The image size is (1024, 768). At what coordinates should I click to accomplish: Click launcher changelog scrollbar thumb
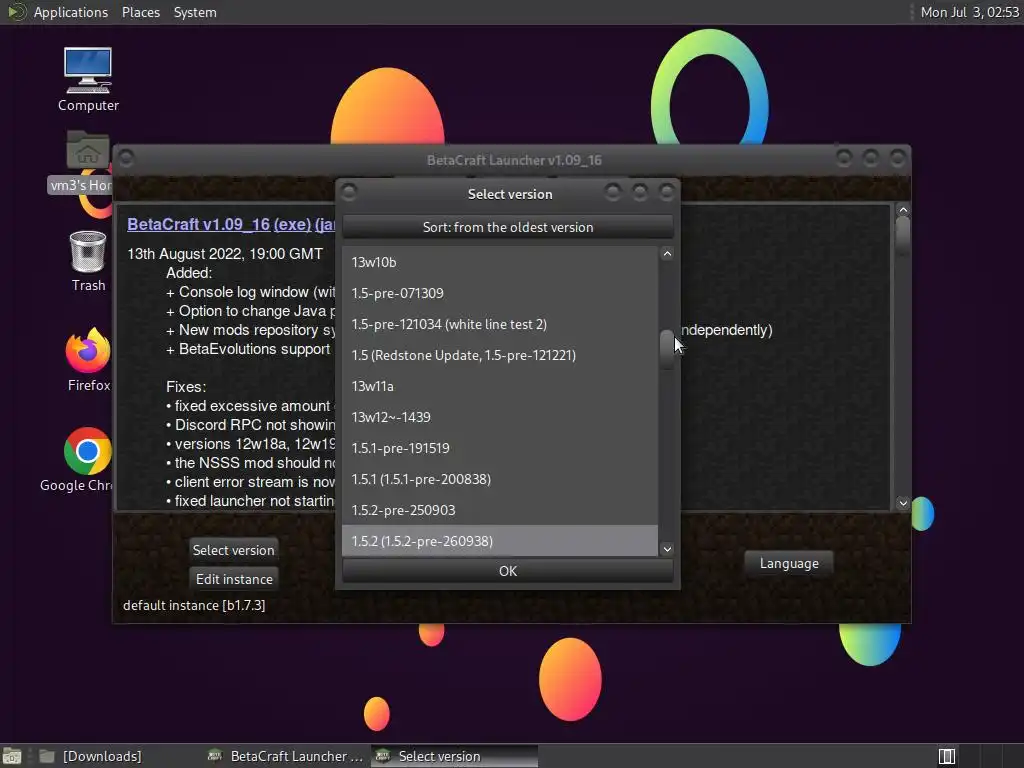903,235
